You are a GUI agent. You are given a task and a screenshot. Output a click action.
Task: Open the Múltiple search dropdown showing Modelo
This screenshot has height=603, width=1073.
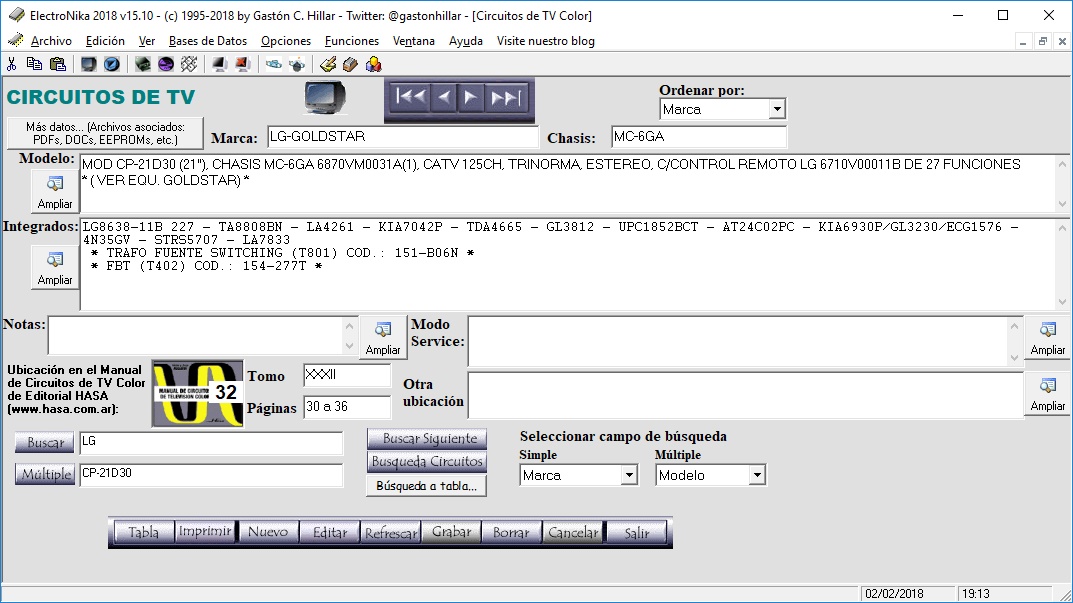point(758,475)
